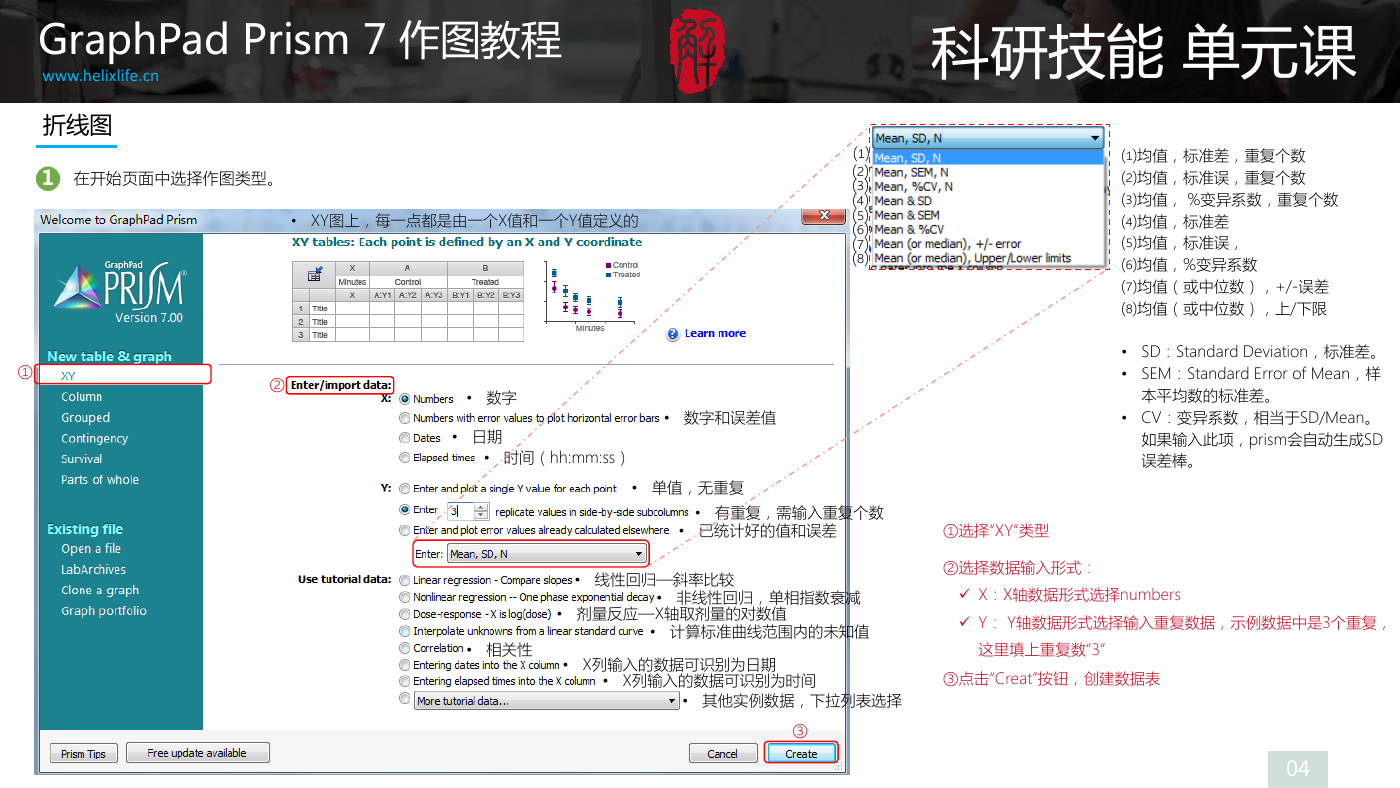This screenshot has width=1400, height=788.
Task: Click the XY sample table thumbnail
Action: pos(407,301)
